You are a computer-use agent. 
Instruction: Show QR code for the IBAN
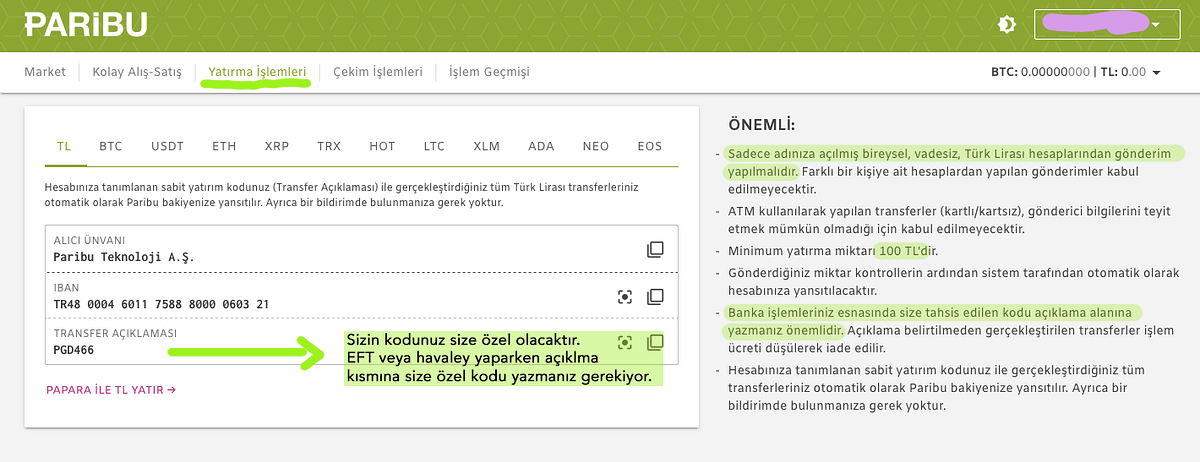coord(625,296)
